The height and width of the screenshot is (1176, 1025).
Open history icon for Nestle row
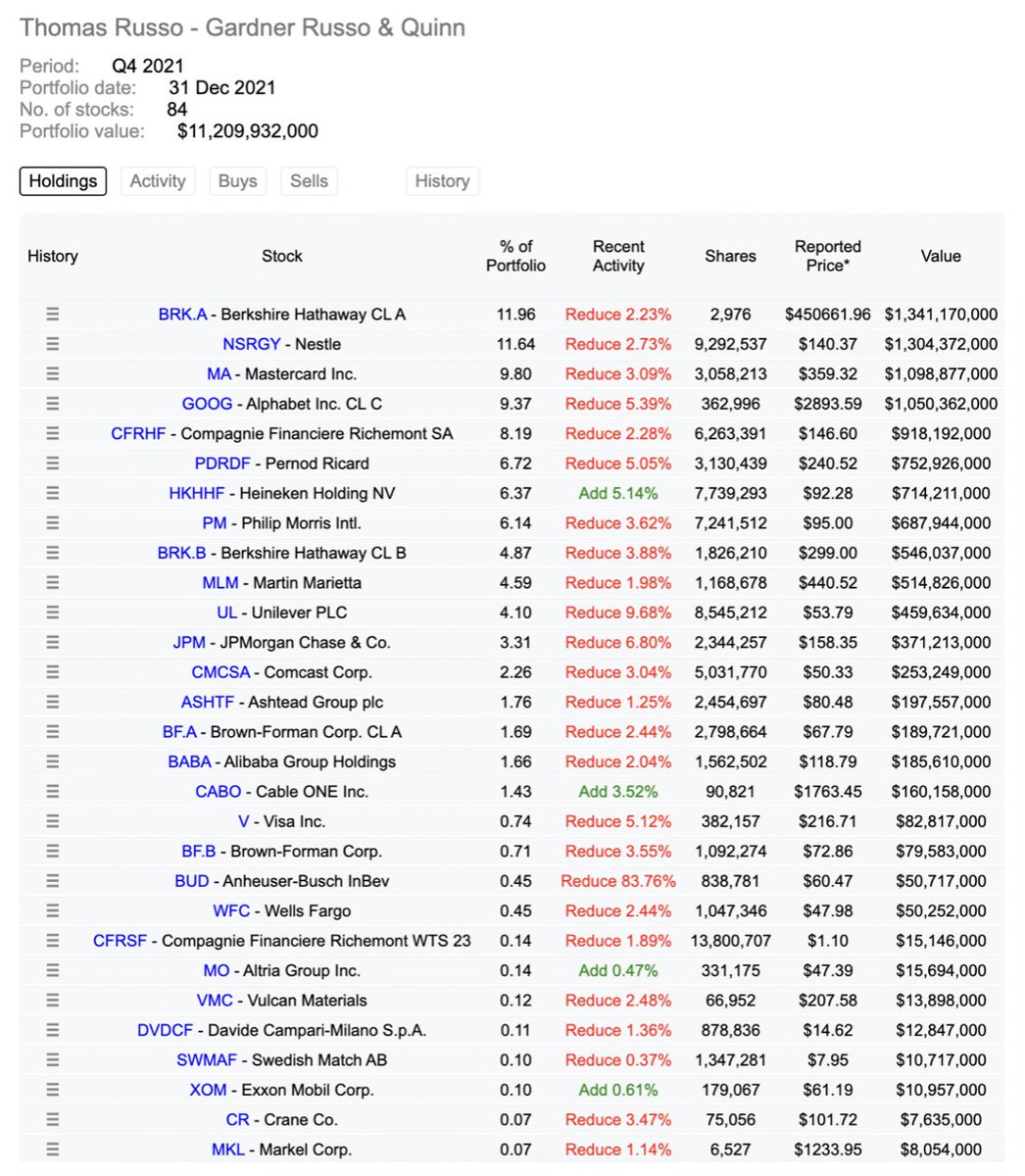point(53,344)
